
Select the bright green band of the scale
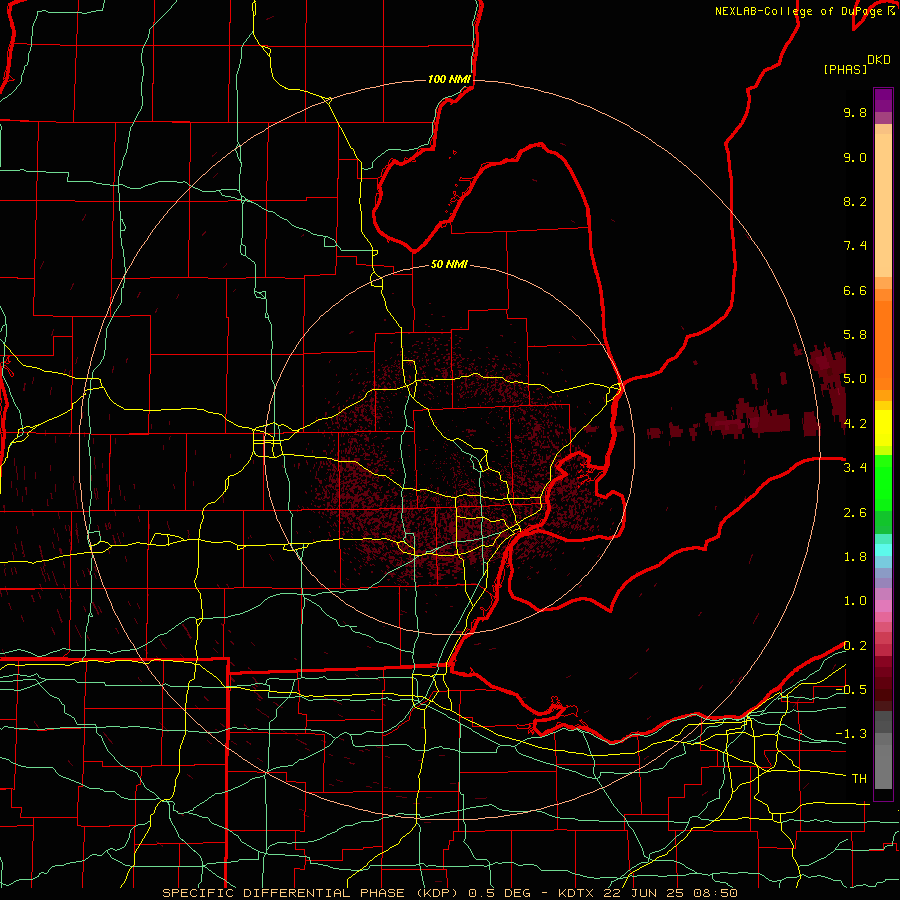click(883, 483)
